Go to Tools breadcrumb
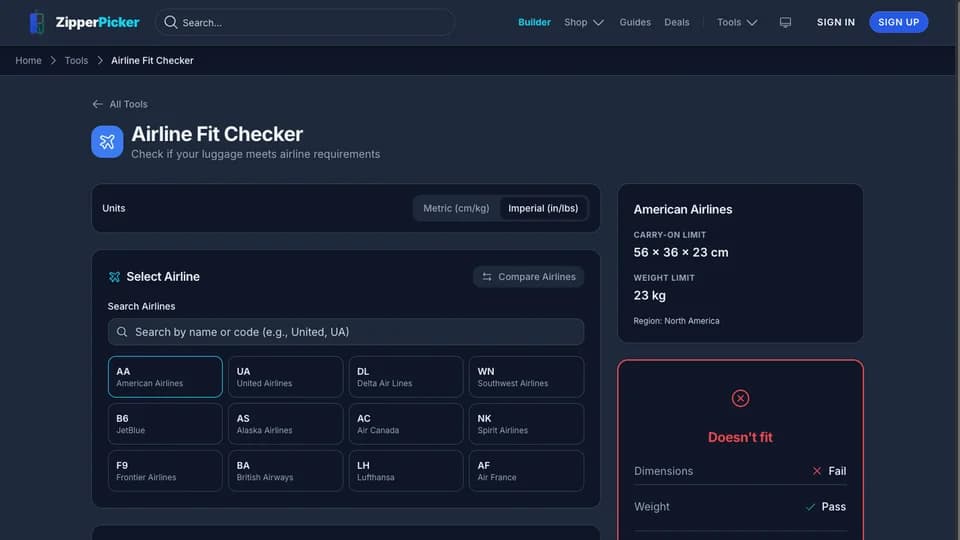Screen dimensions: 960x540 tap(77, 61)
